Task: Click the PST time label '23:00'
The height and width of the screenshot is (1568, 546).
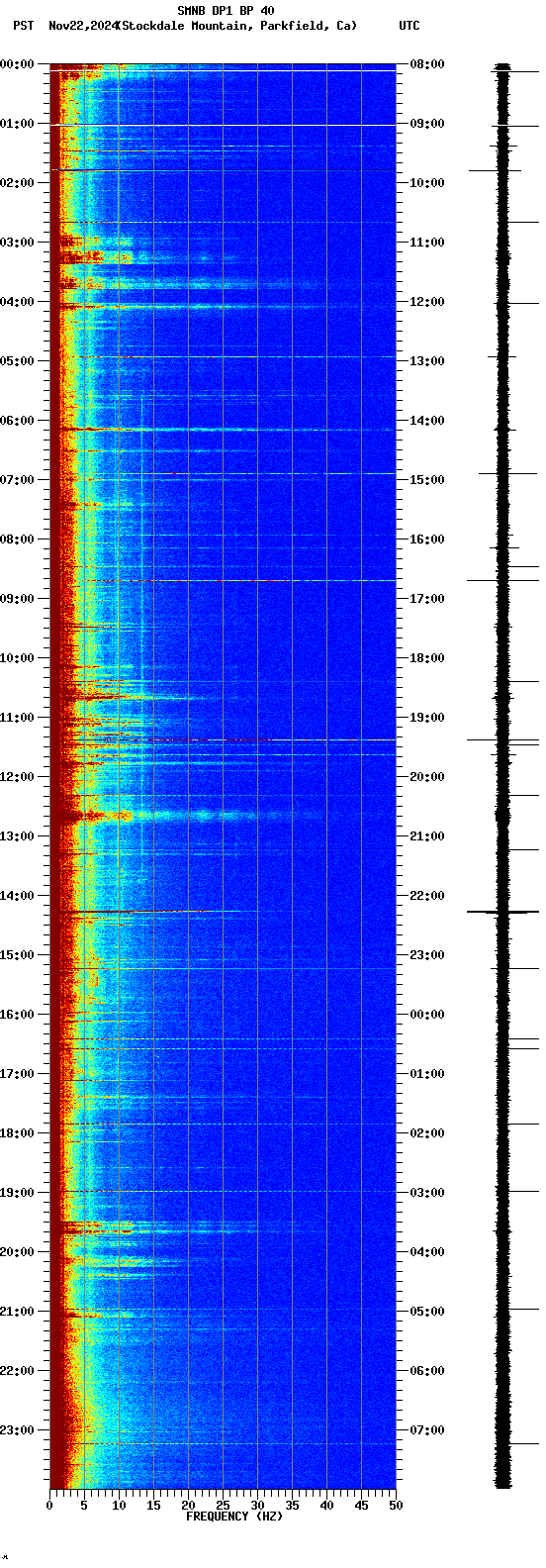Action: coord(17,1430)
